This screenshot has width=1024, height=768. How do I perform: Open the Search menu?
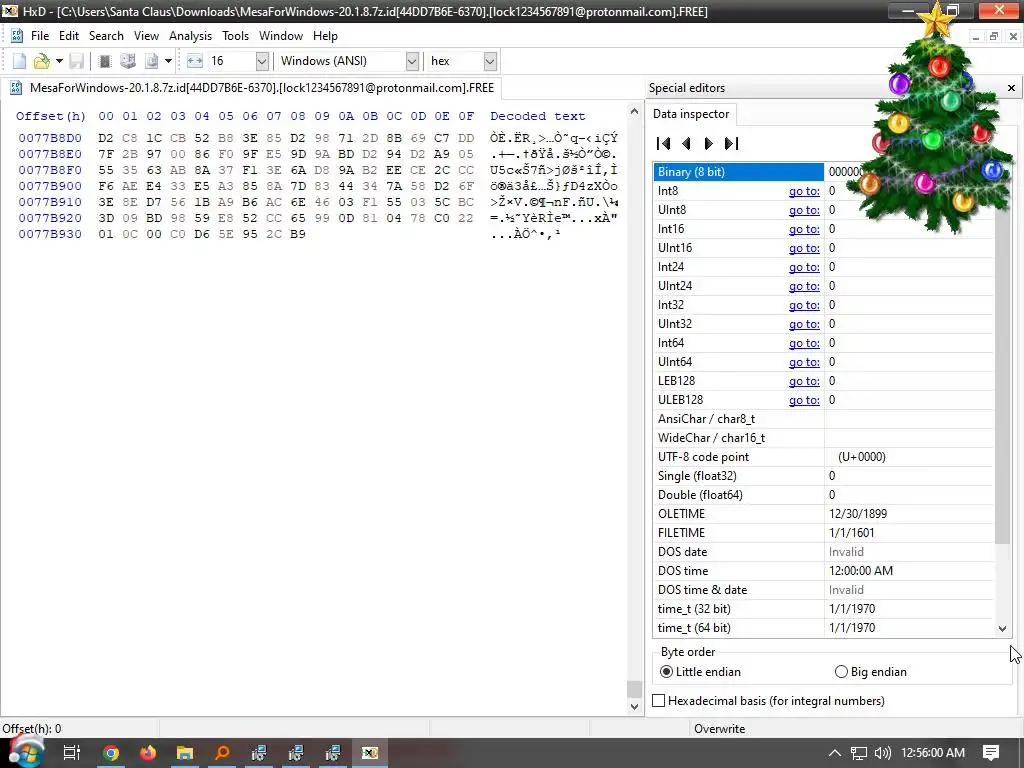click(106, 36)
